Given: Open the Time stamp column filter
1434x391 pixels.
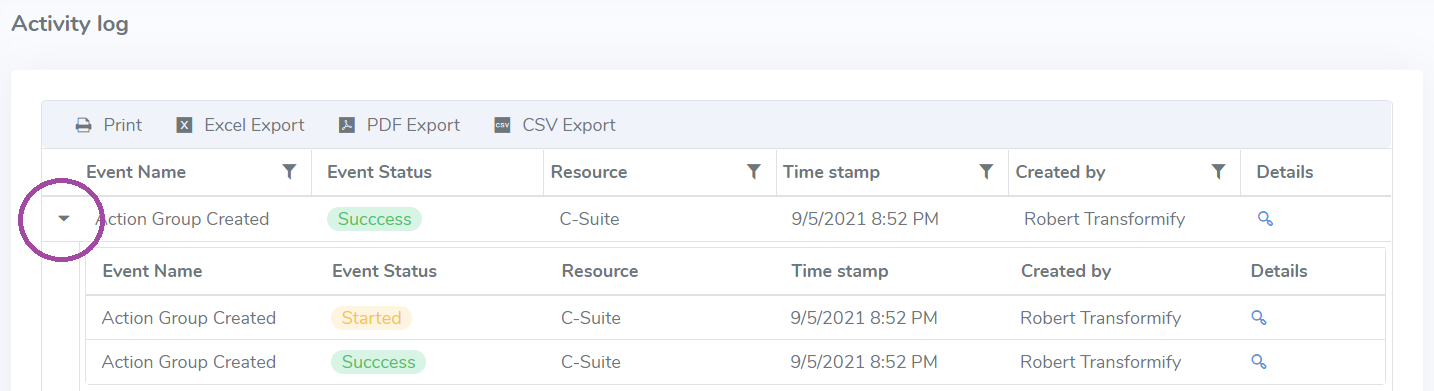Looking at the screenshot, I should click(x=986, y=172).
